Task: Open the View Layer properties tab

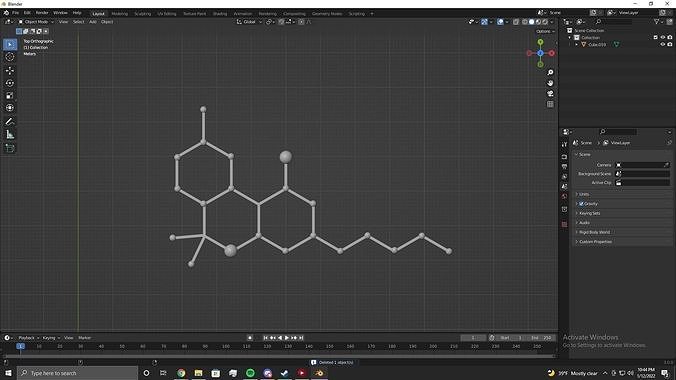Action: click(x=564, y=176)
